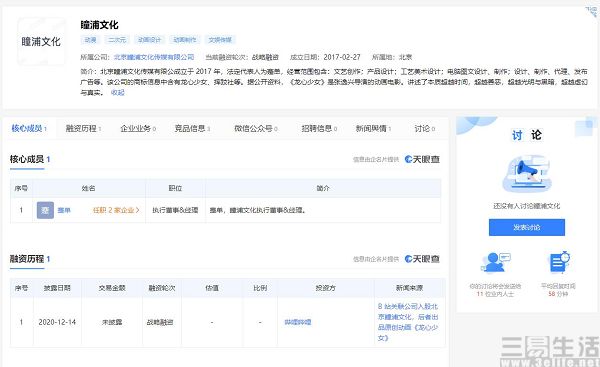Show the 讨论 tab
The height and width of the screenshot is (367, 600).
[425, 129]
